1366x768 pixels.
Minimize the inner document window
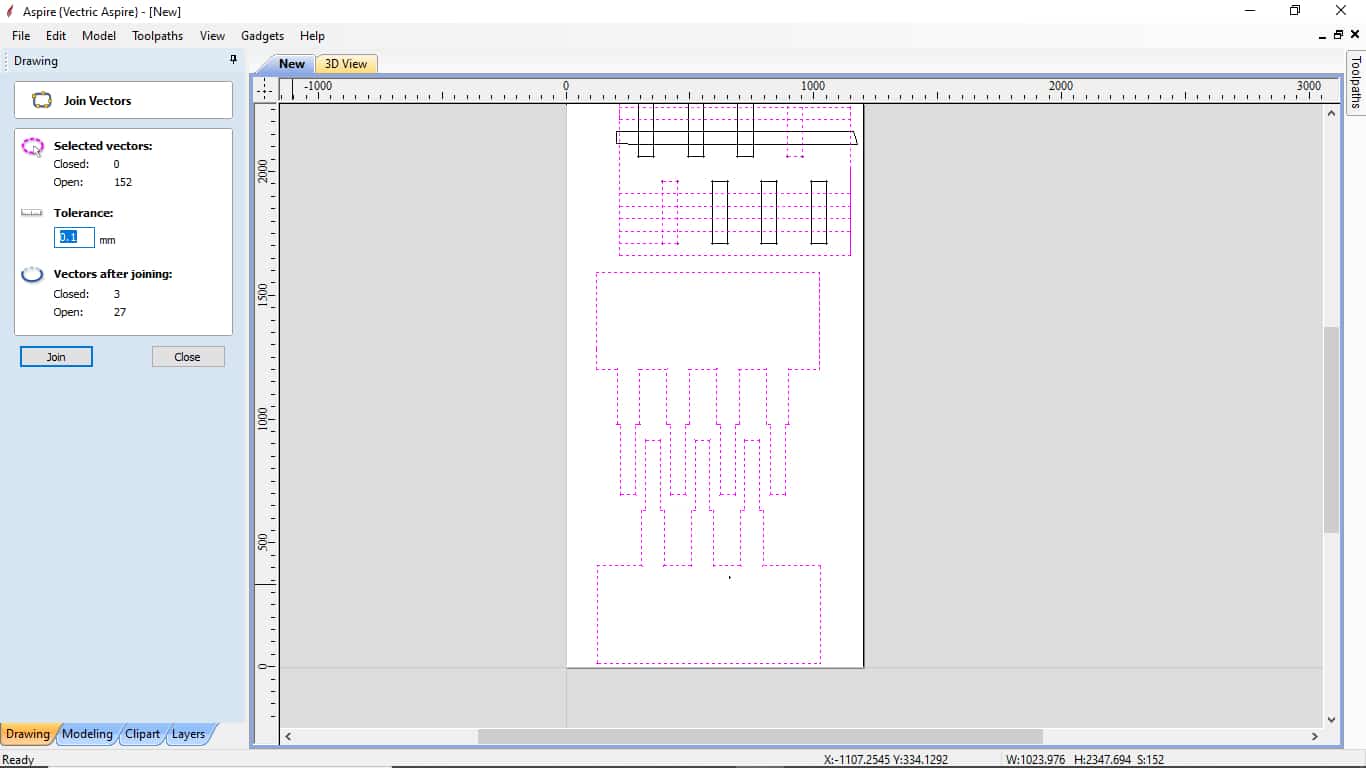pos(1322,35)
